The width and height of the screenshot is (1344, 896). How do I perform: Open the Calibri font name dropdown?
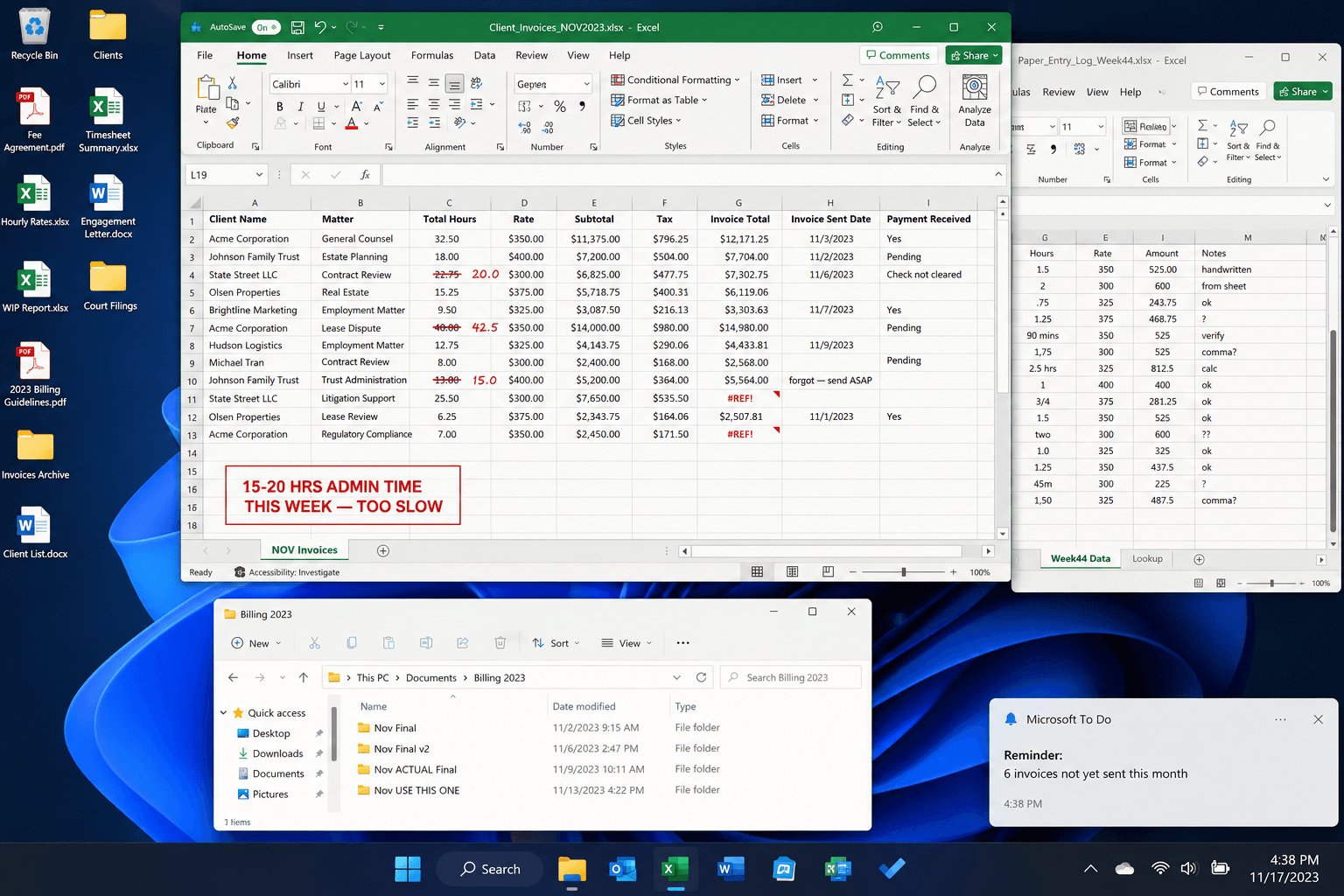coord(345,84)
